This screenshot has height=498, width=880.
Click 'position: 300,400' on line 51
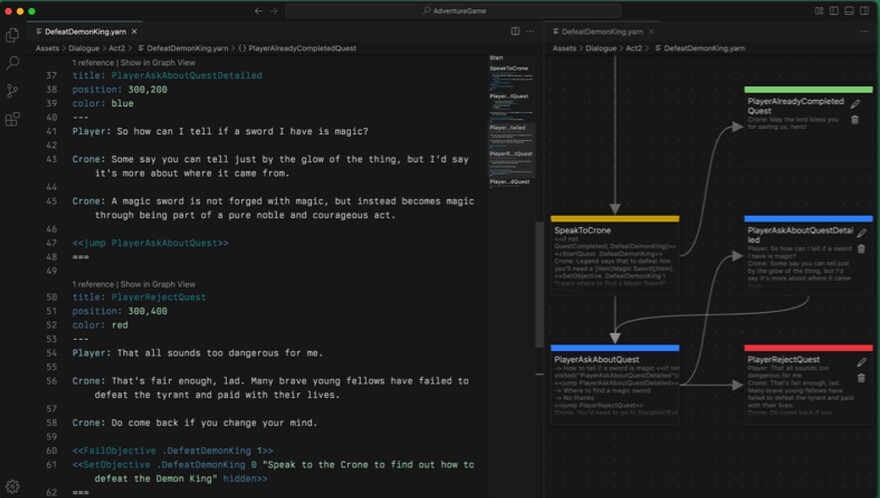pos(120,311)
